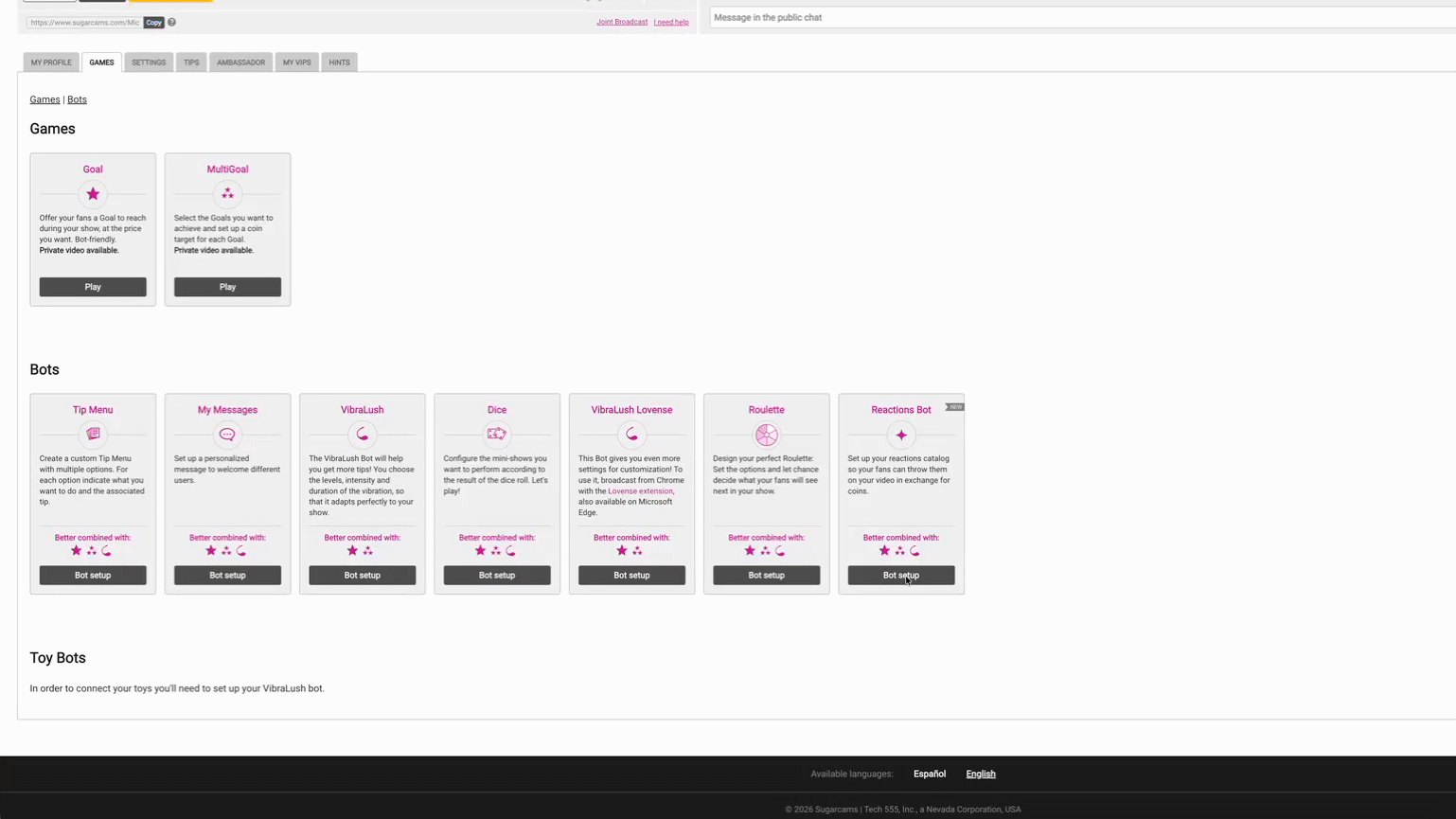Click the My Messages speech bubble icon
This screenshot has height=819, width=1456.
[227, 435]
